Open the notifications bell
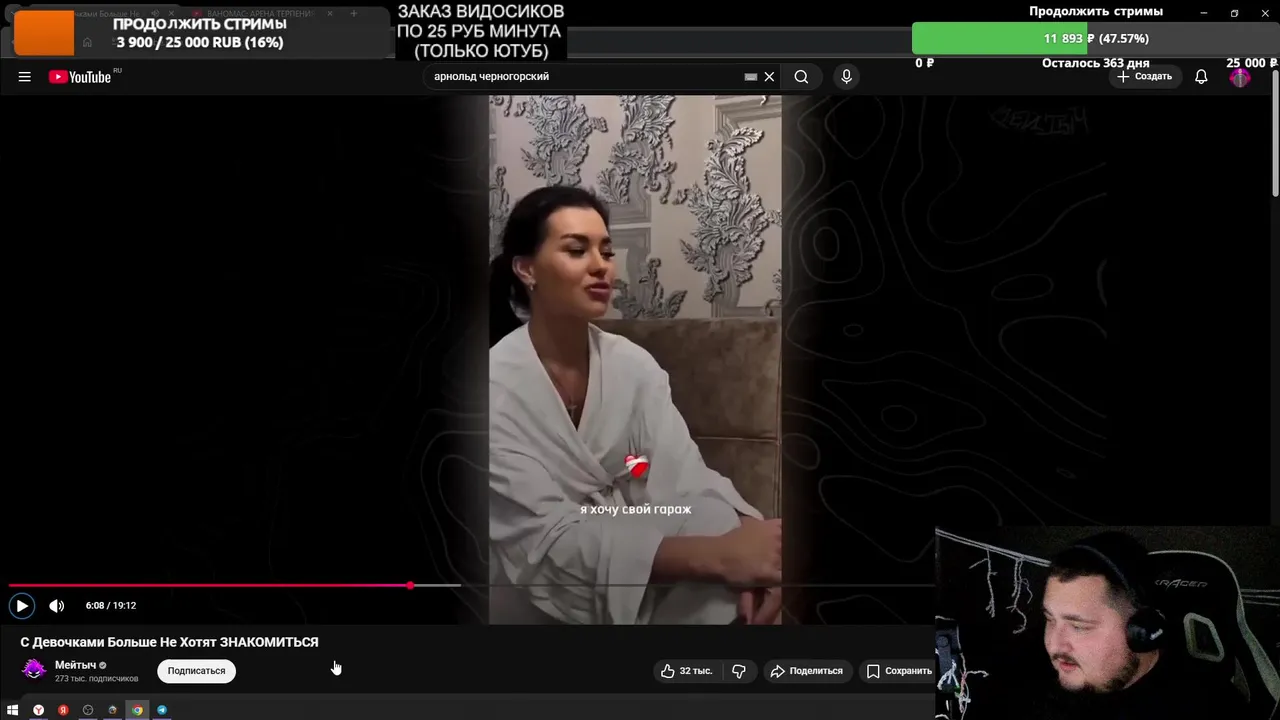Viewport: 1280px width, 720px height. click(1201, 77)
